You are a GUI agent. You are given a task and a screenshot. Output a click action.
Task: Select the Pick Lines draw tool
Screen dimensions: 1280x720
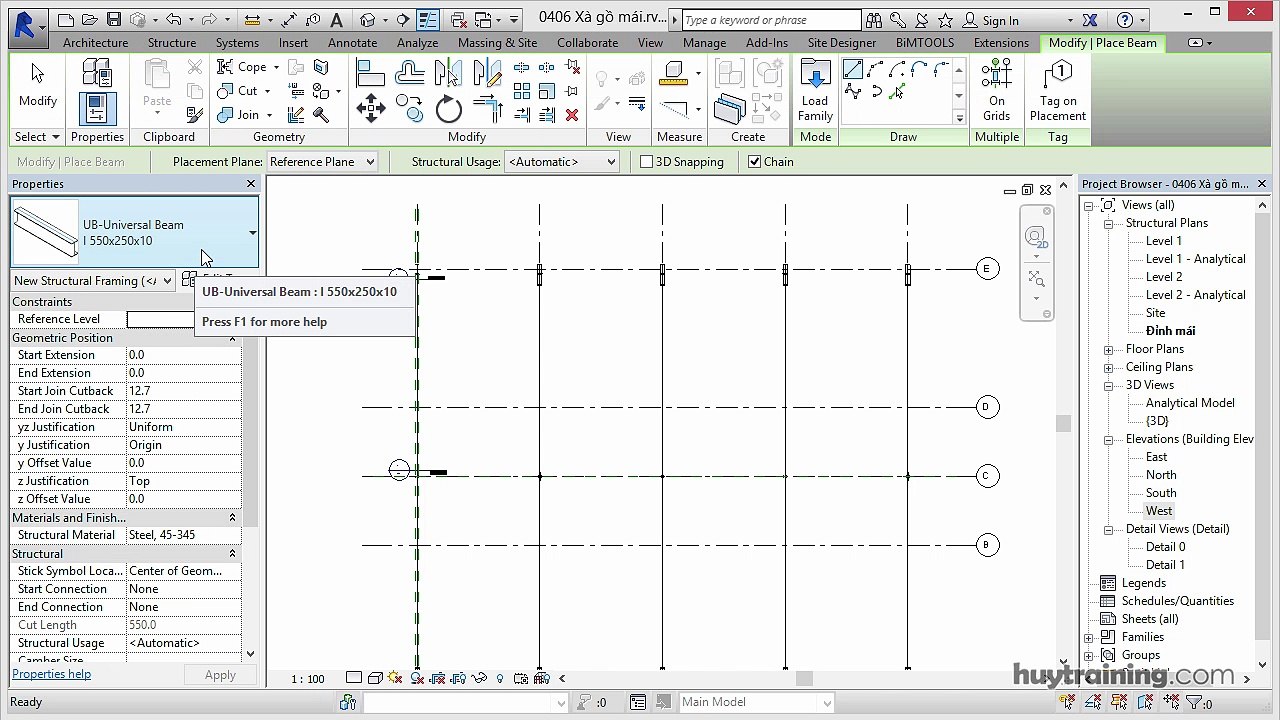coord(897,92)
